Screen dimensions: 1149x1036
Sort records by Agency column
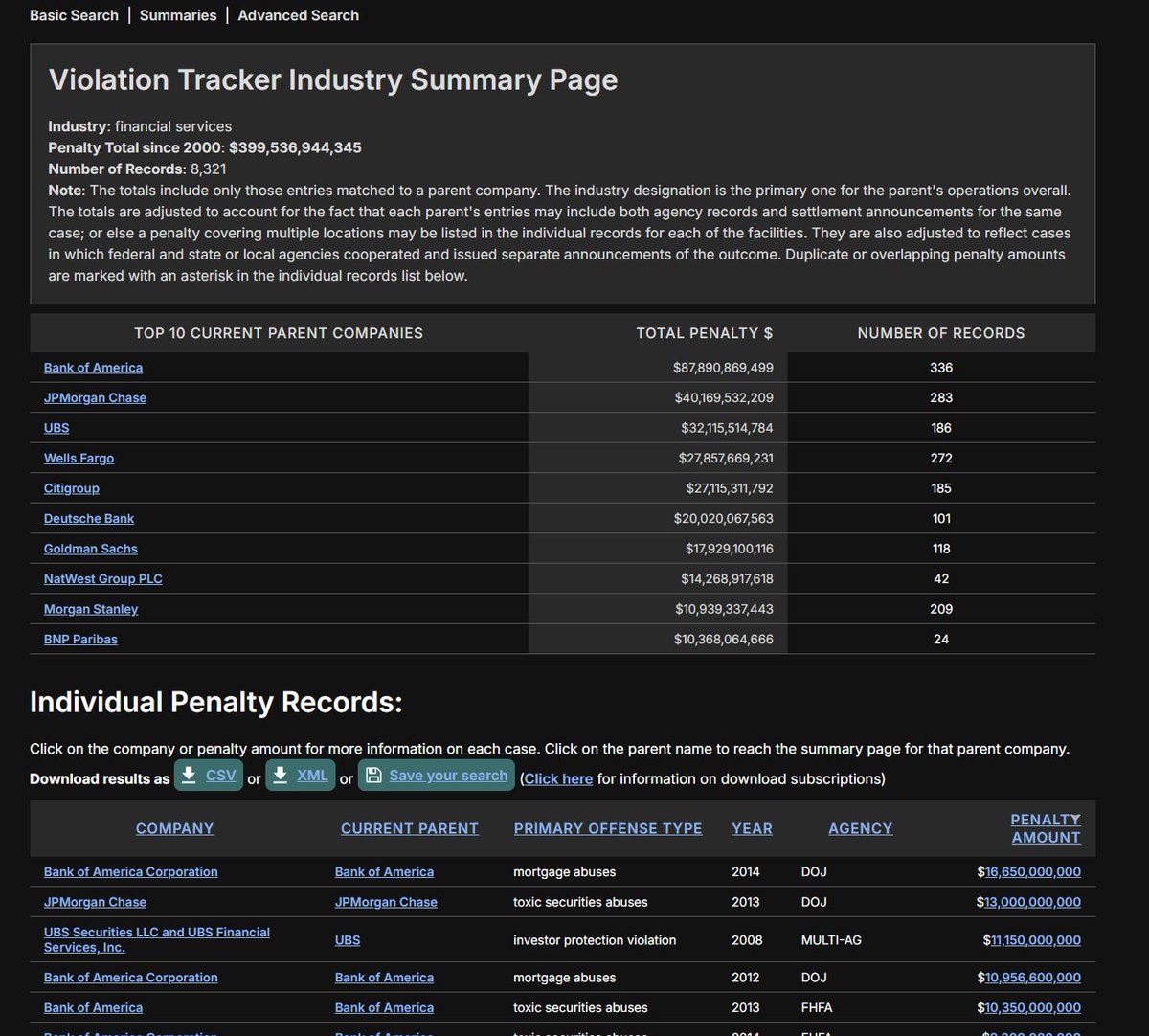pos(860,828)
